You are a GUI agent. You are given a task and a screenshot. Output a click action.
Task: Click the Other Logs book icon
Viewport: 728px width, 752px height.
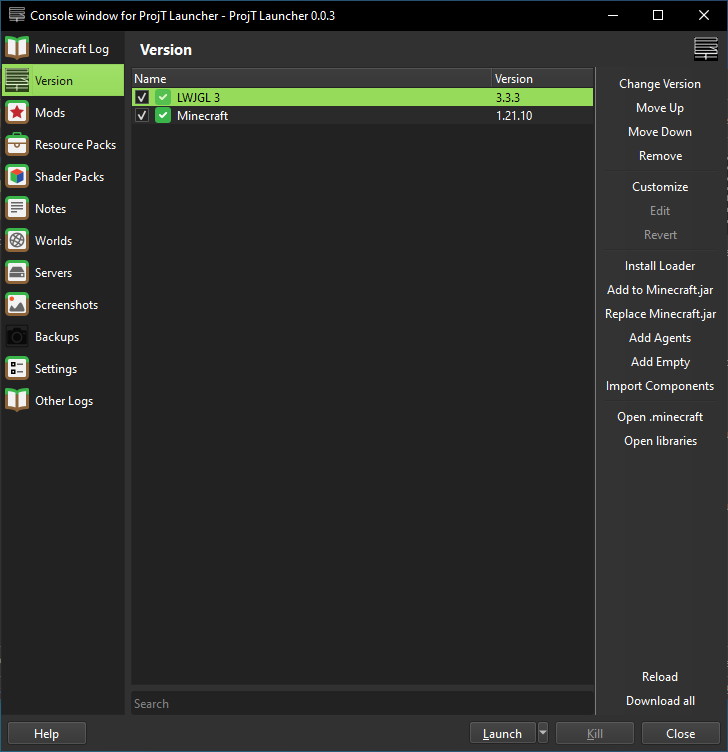click(x=17, y=400)
